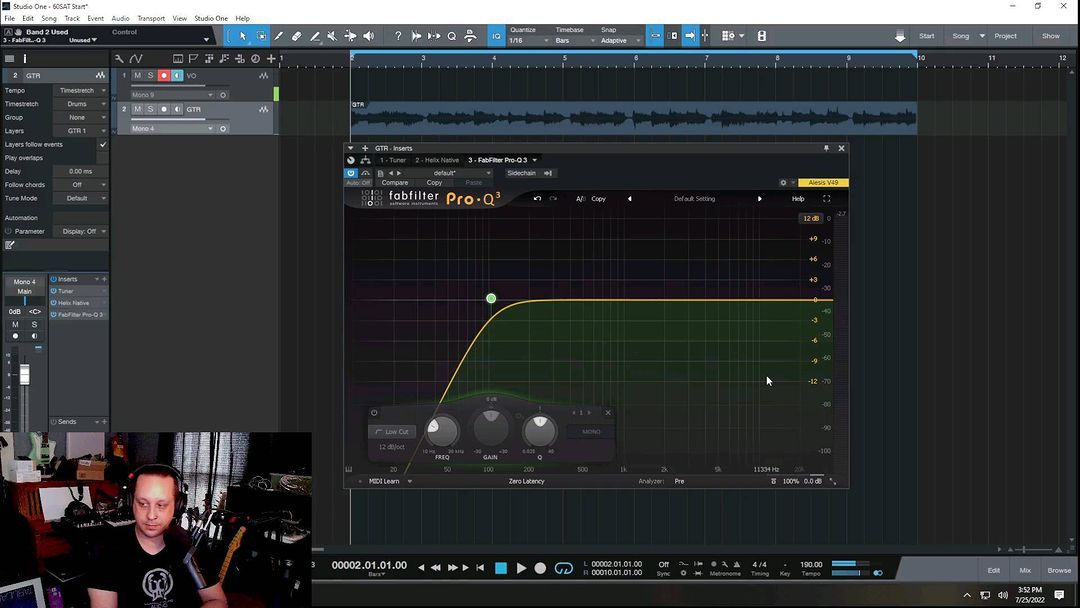Disable record arm on VO track
The height and width of the screenshot is (608, 1080).
(x=164, y=76)
